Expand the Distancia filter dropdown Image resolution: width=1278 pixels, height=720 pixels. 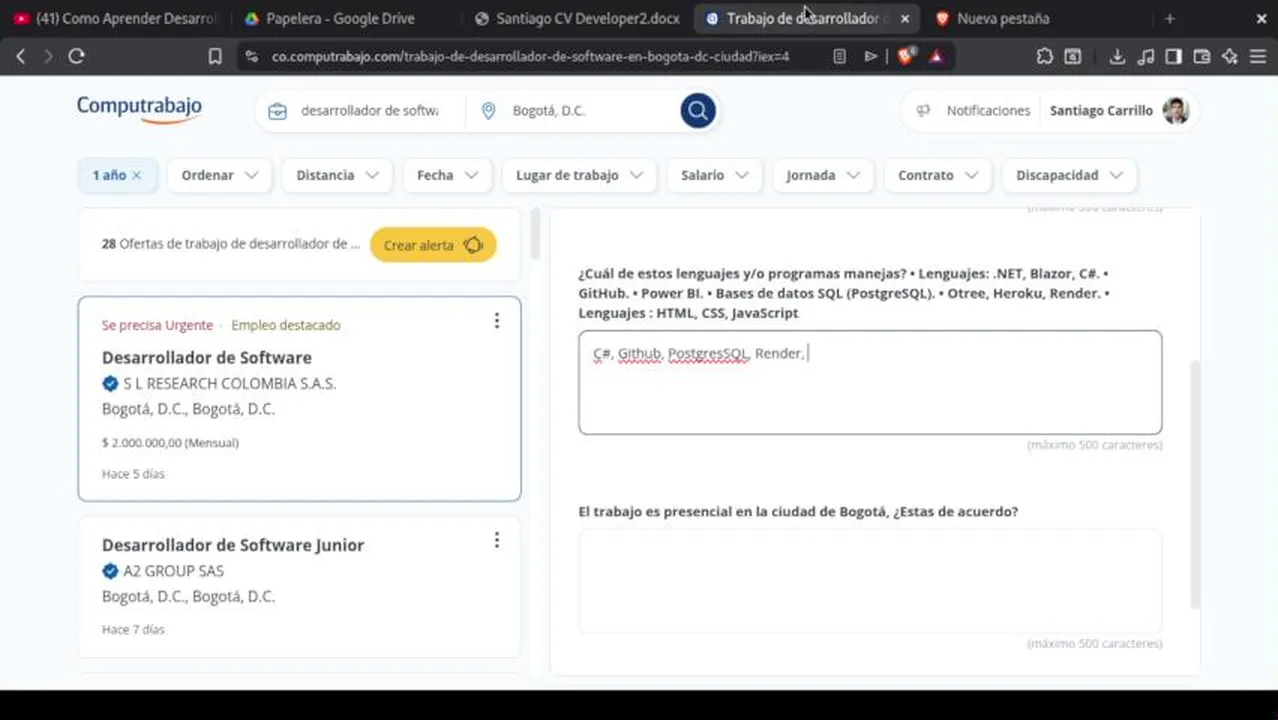coord(337,175)
